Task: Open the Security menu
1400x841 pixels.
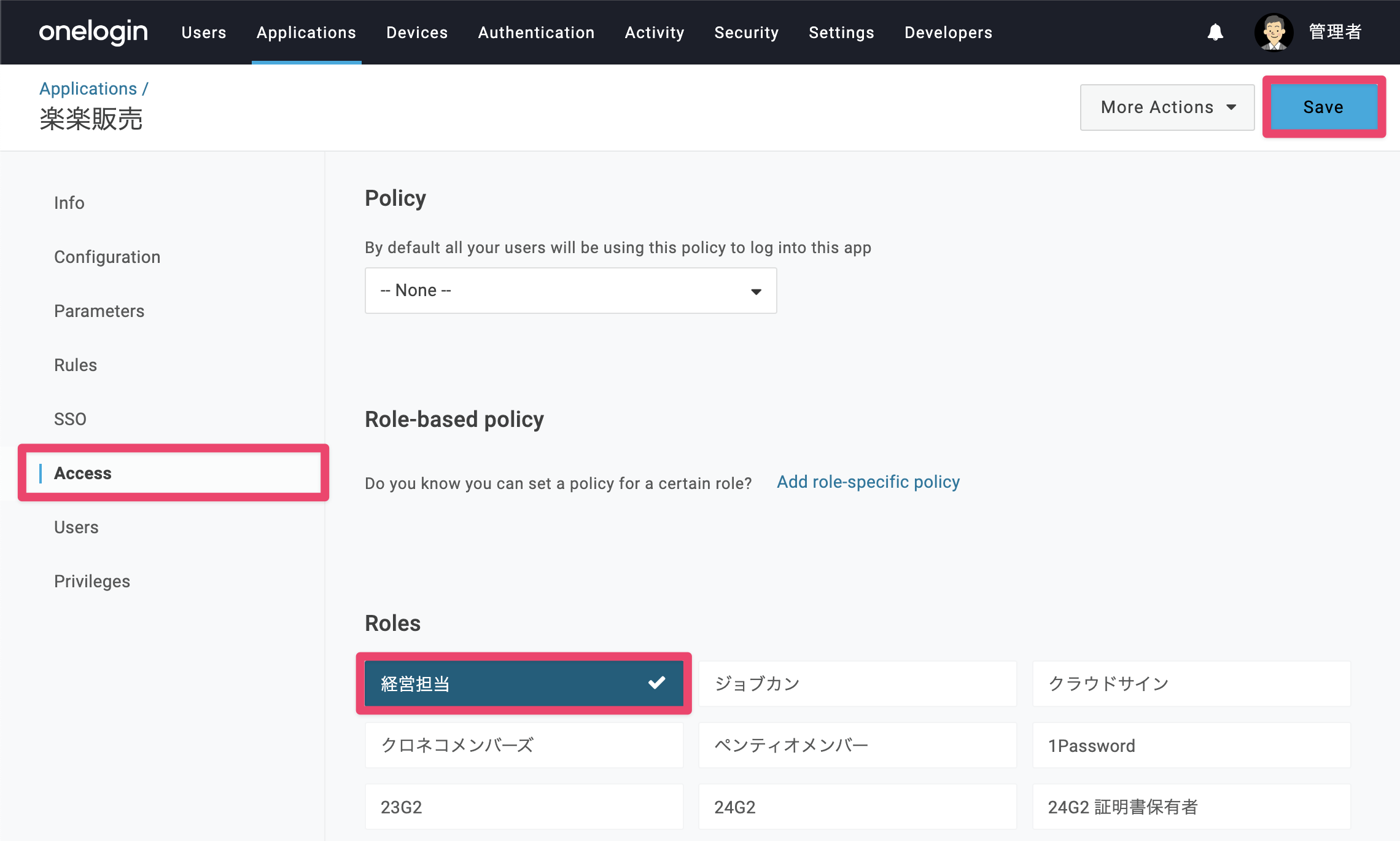Action: (x=747, y=32)
